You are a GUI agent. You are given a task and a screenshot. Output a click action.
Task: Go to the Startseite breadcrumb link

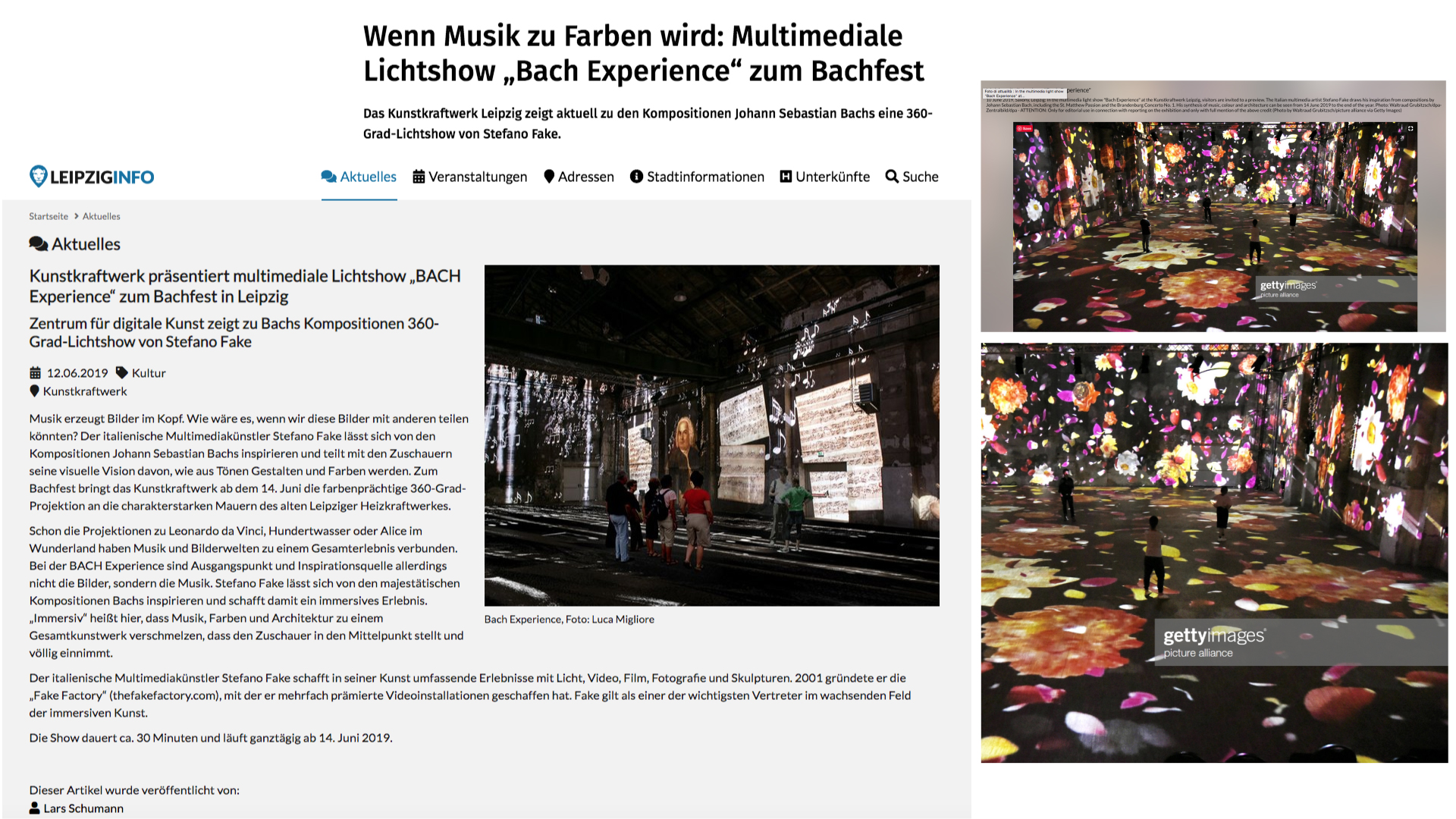pyautogui.click(x=49, y=216)
